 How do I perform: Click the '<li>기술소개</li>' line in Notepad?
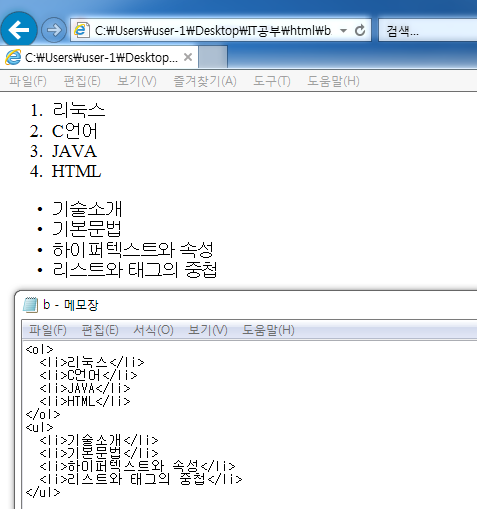coord(99,440)
